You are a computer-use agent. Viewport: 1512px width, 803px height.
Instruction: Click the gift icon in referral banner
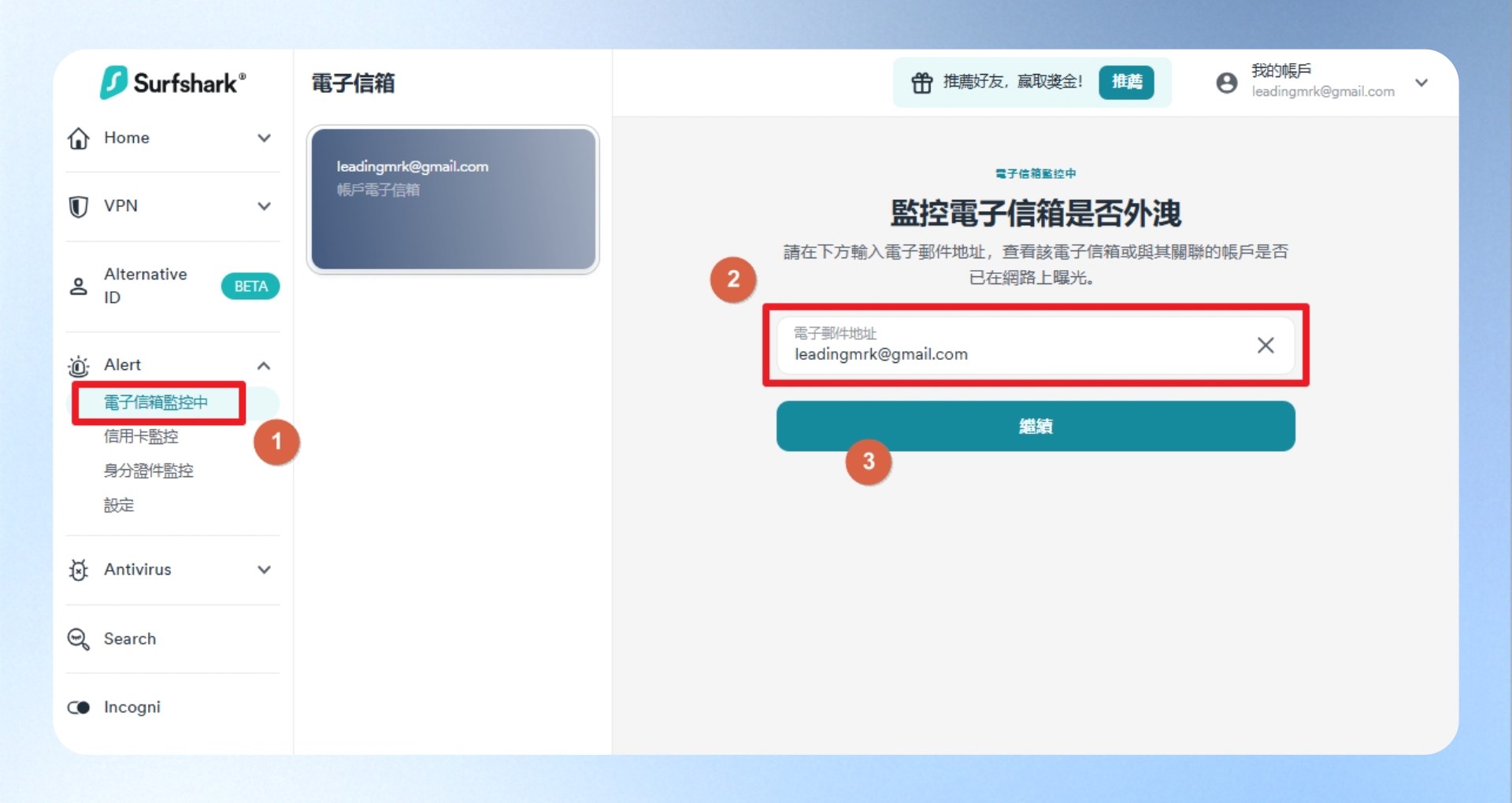[x=922, y=83]
